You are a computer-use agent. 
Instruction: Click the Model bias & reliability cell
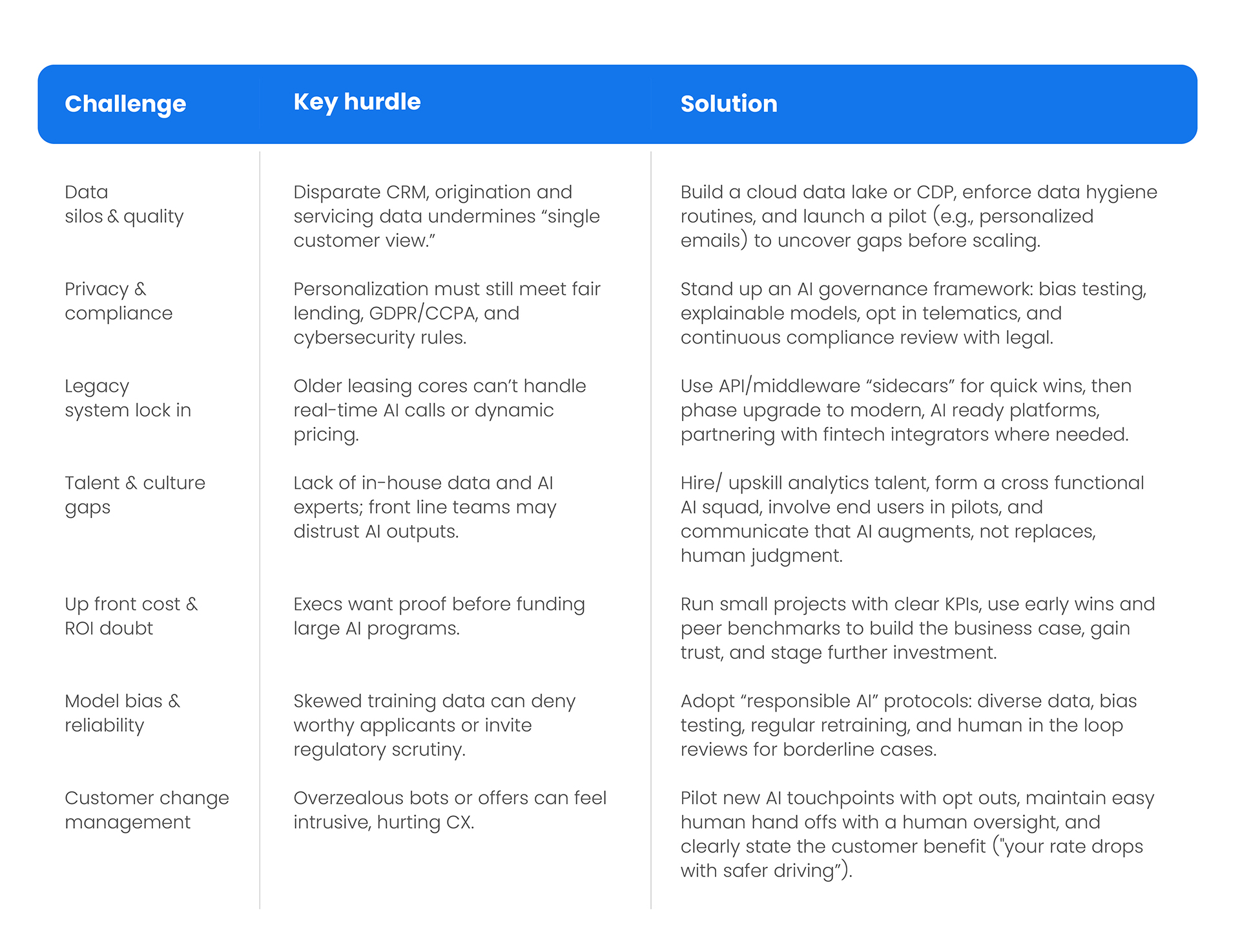point(123,713)
